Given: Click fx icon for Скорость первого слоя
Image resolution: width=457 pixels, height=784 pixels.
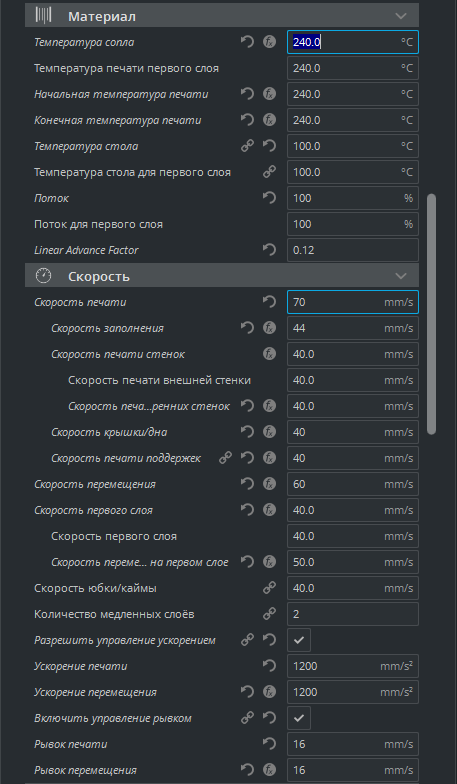Looking at the screenshot, I should point(270,510).
